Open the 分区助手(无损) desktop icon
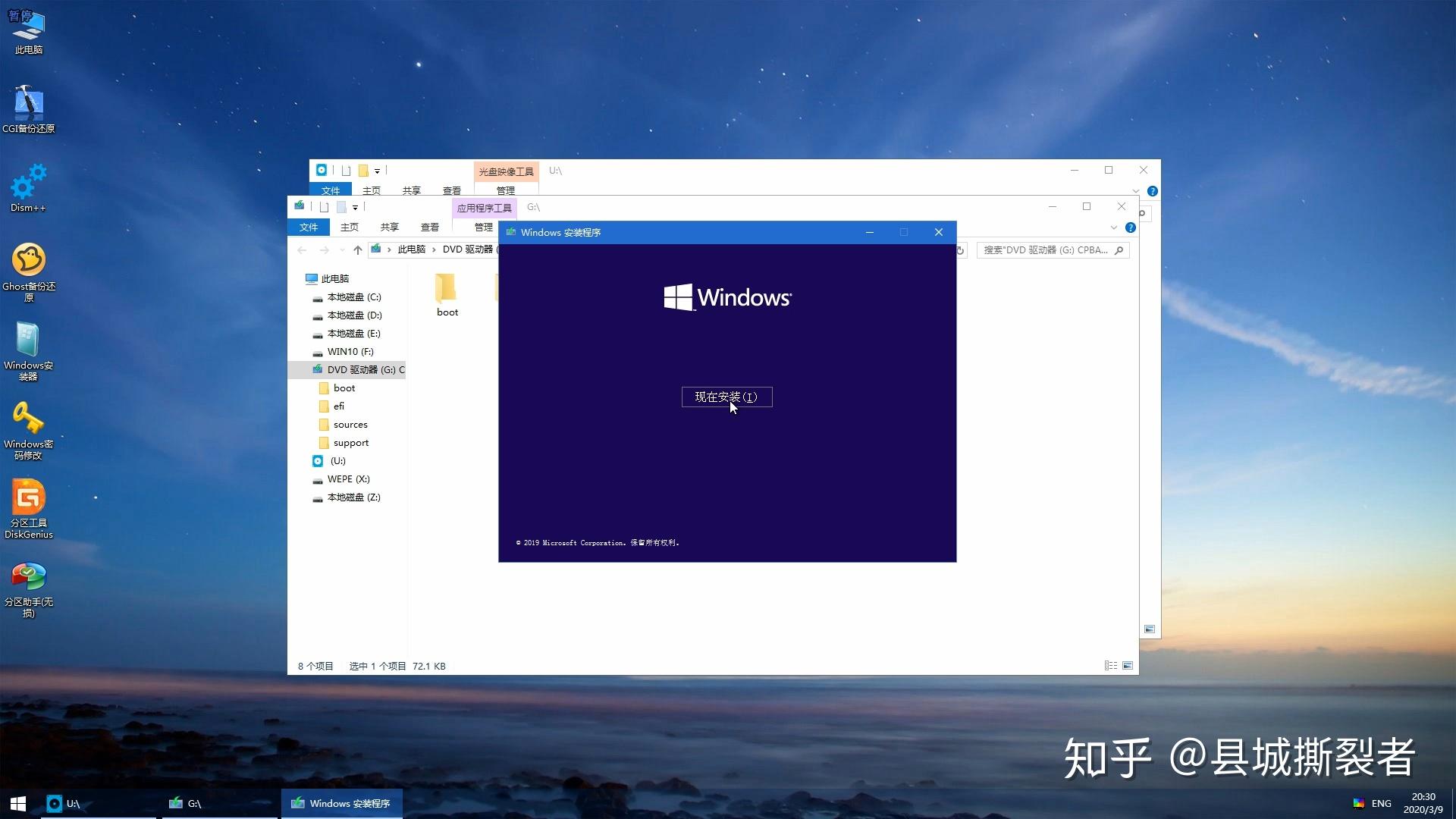 pyautogui.click(x=29, y=589)
